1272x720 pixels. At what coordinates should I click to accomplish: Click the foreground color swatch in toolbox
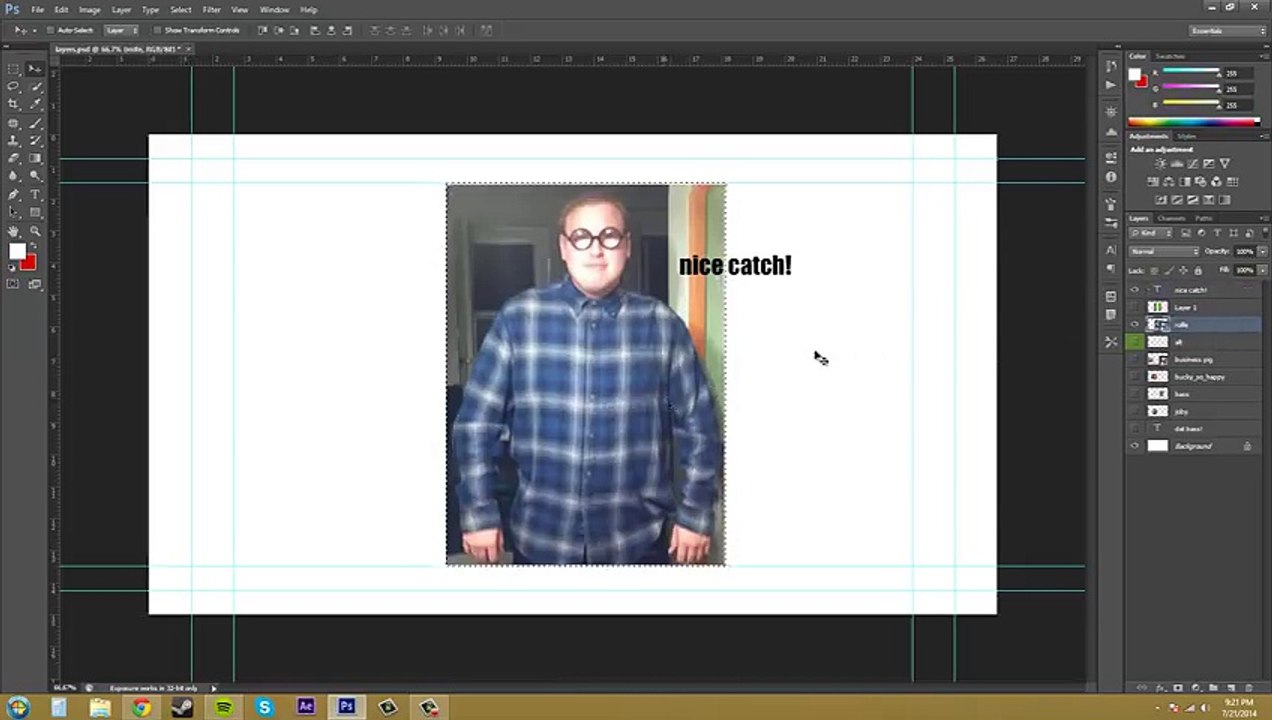click(x=17, y=252)
